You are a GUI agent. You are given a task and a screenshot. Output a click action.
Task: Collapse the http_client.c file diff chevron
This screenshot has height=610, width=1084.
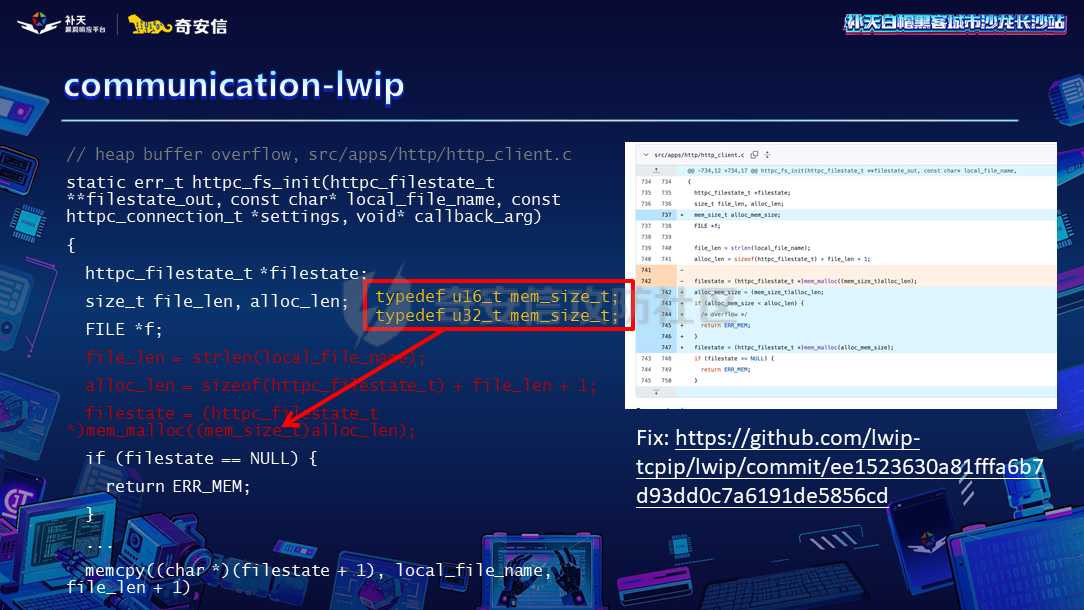tap(644, 155)
